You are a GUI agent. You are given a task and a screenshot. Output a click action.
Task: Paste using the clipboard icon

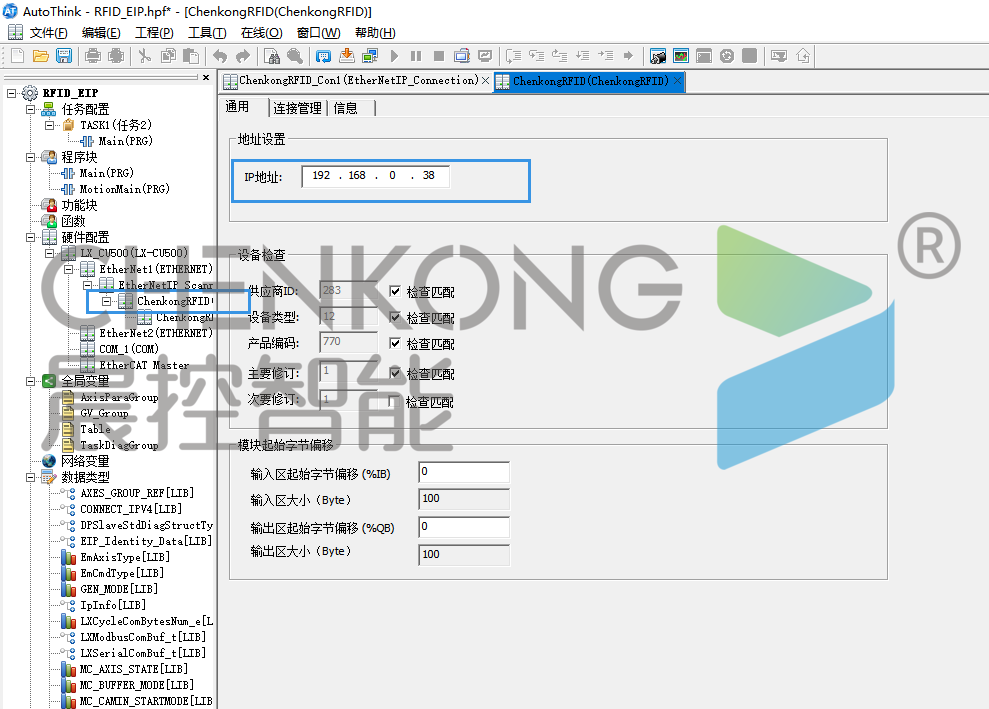190,56
